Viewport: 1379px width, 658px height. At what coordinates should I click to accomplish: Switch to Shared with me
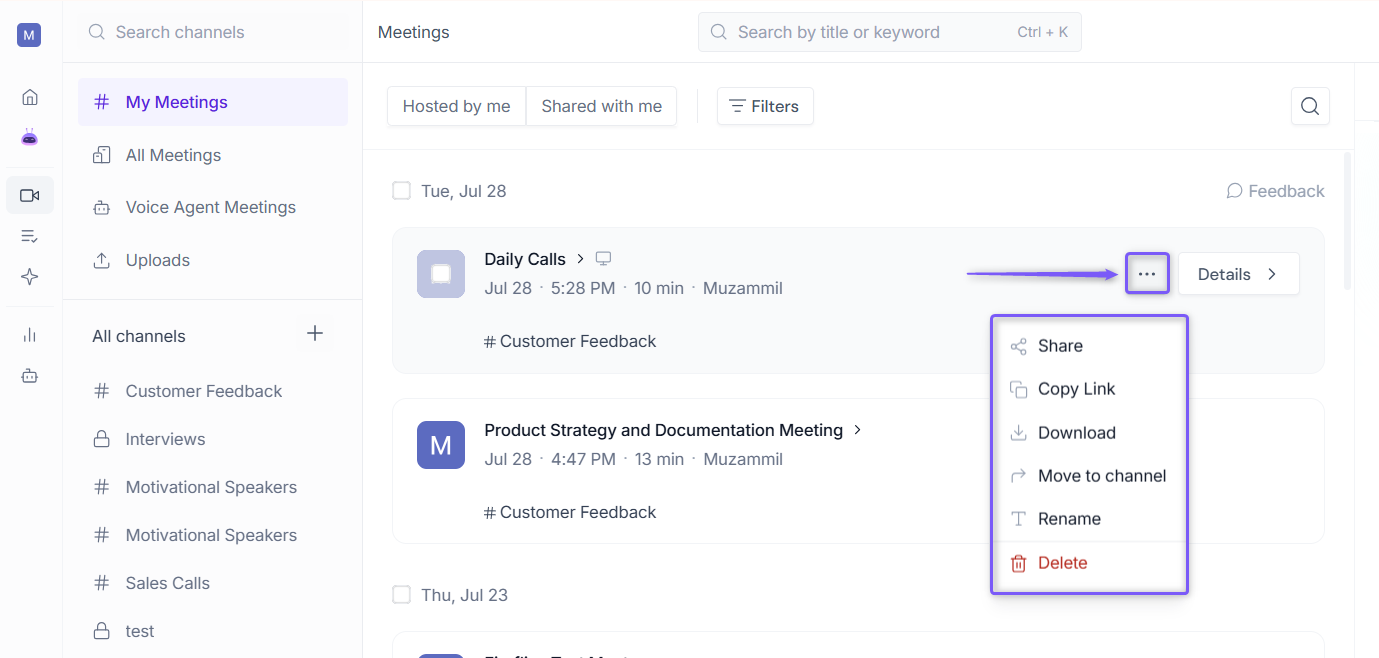click(x=602, y=106)
